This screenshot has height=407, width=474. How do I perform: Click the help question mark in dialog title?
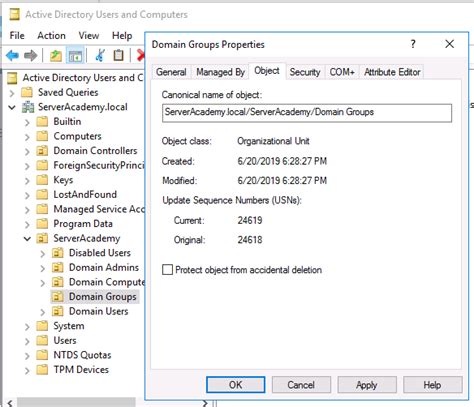[413, 44]
